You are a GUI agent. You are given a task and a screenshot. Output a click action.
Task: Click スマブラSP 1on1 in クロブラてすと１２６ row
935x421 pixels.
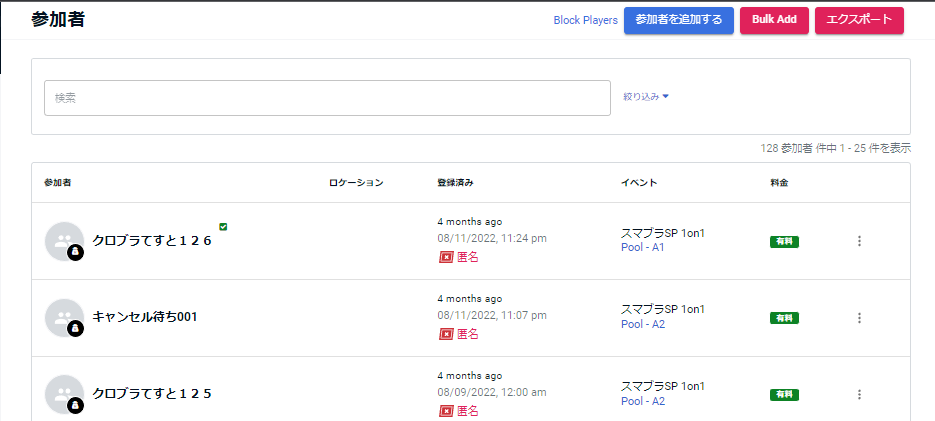[663, 233]
